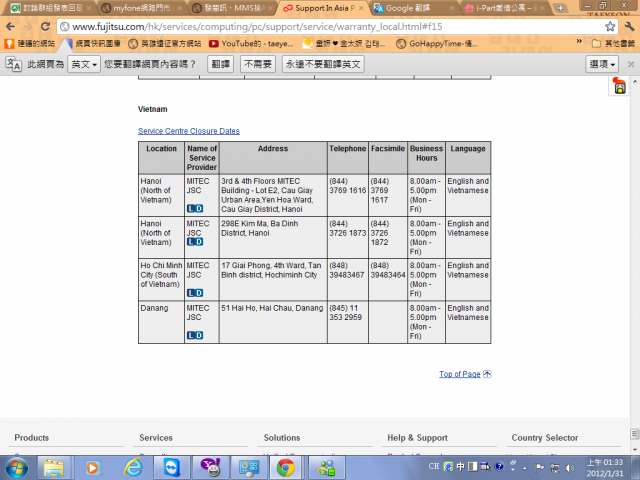Click L D badge in MITEC Building row
This screenshot has height=480, width=640.
pyautogui.click(x=195, y=209)
